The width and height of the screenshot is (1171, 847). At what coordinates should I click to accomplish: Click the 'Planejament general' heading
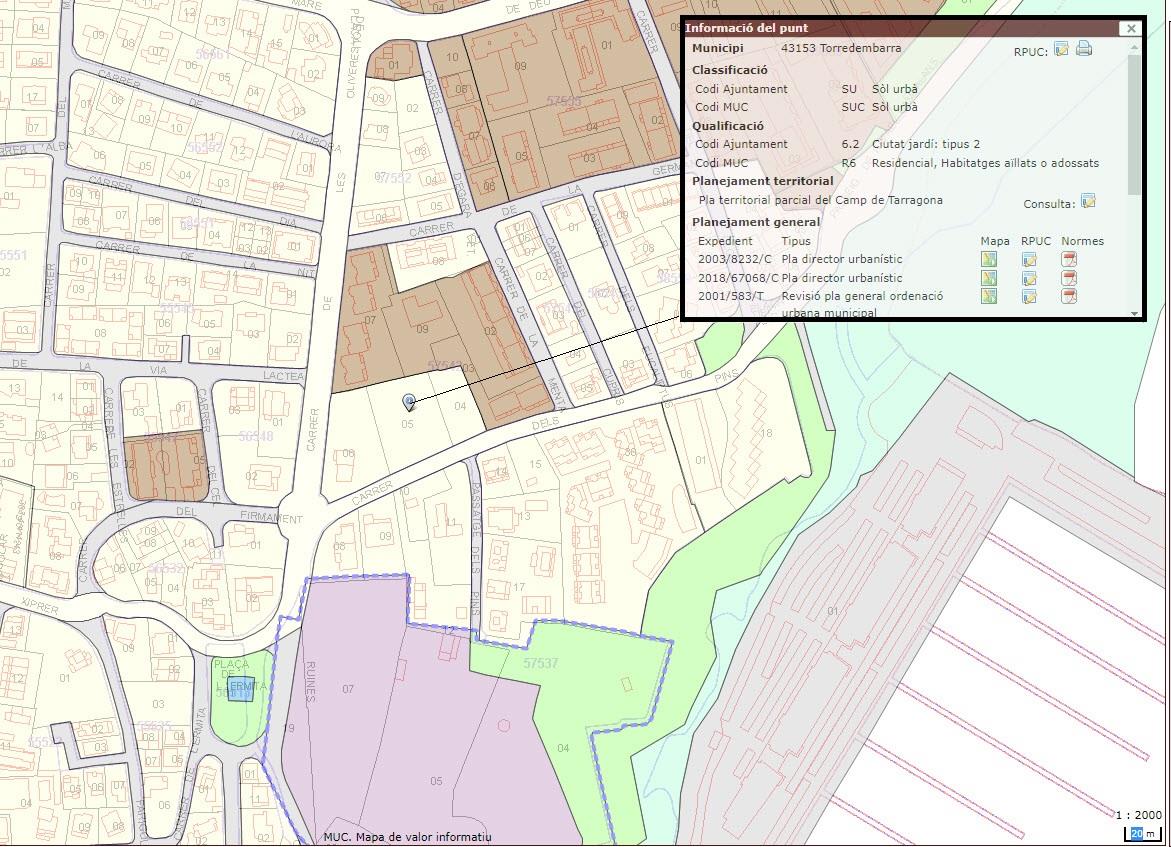pos(756,222)
